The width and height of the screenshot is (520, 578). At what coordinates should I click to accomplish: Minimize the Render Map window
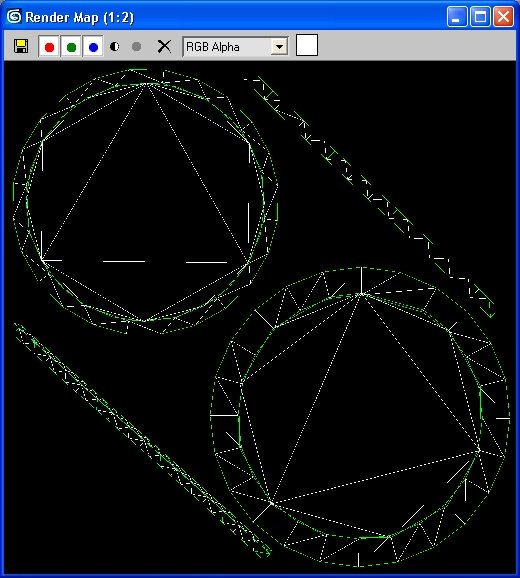click(x=457, y=17)
